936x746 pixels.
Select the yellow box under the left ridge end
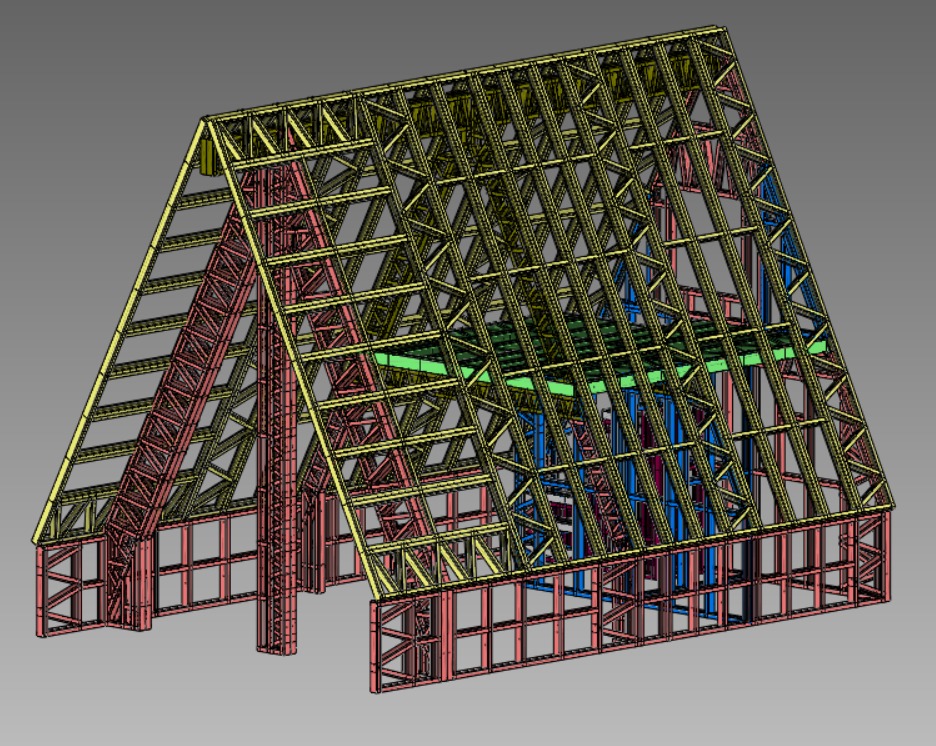[x=208, y=157]
